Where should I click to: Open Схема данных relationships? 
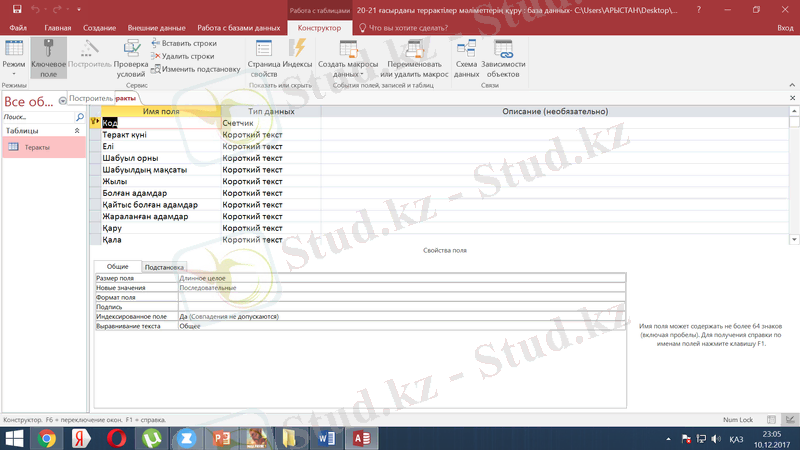point(466,58)
